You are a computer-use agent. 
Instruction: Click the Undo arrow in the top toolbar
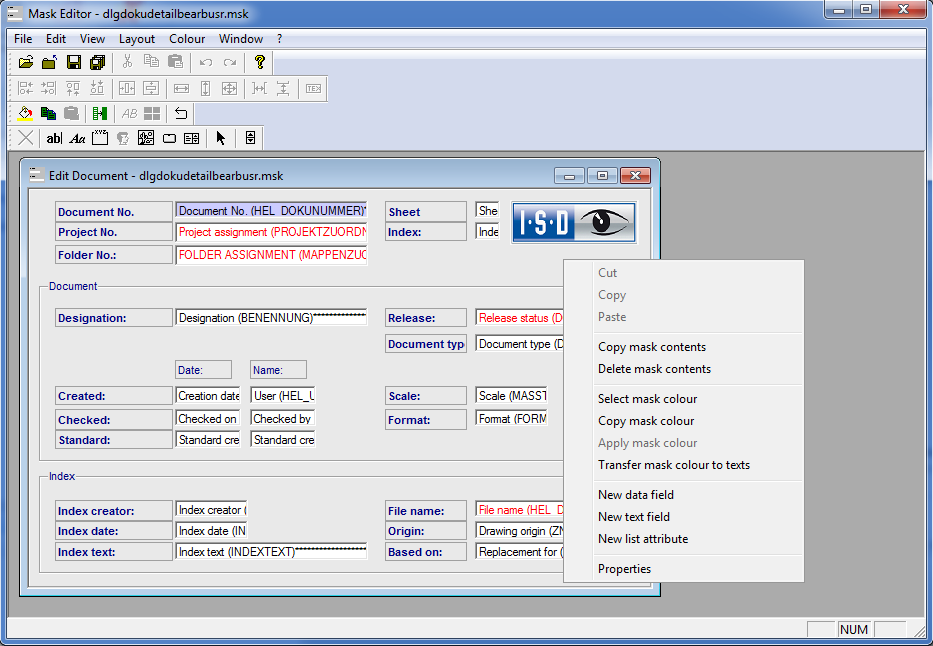click(x=206, y=62)
